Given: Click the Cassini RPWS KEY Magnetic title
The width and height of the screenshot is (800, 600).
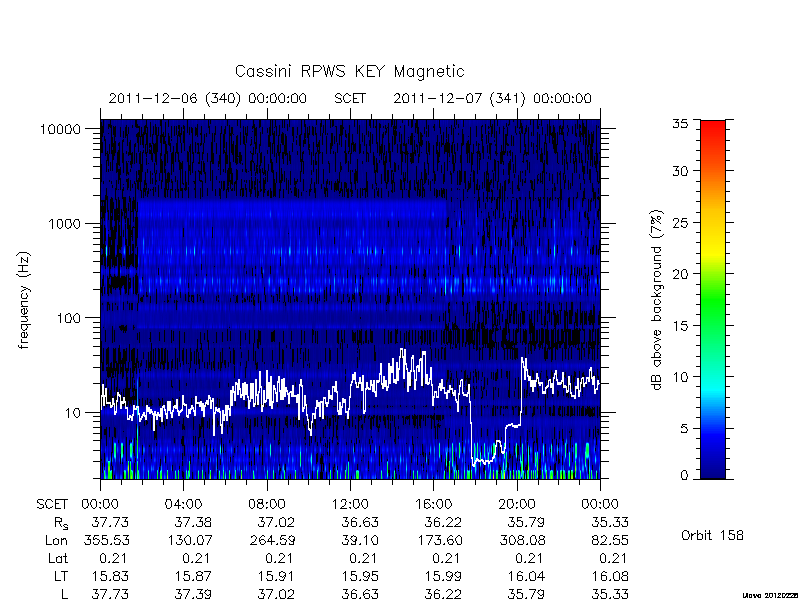Looking at the screenshot, I should click(349, 71).
